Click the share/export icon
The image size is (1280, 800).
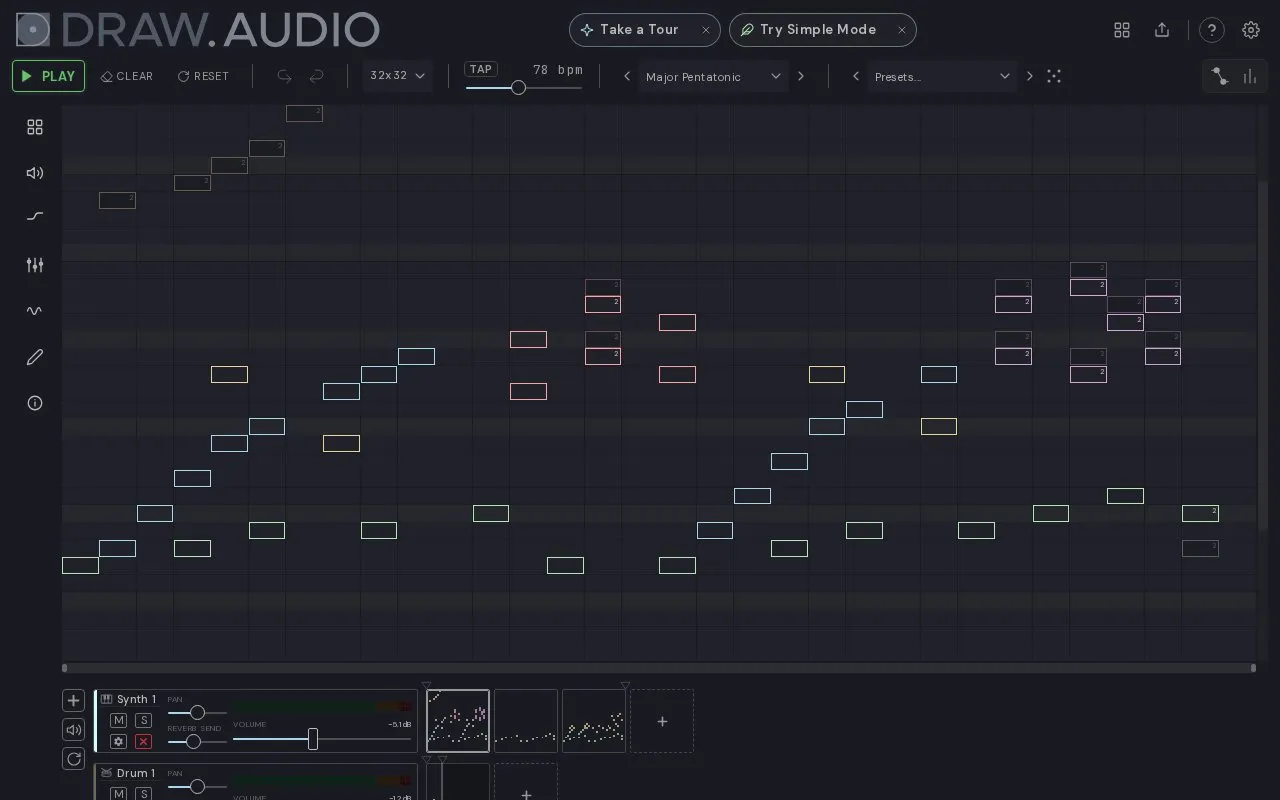click(1162, 30)
